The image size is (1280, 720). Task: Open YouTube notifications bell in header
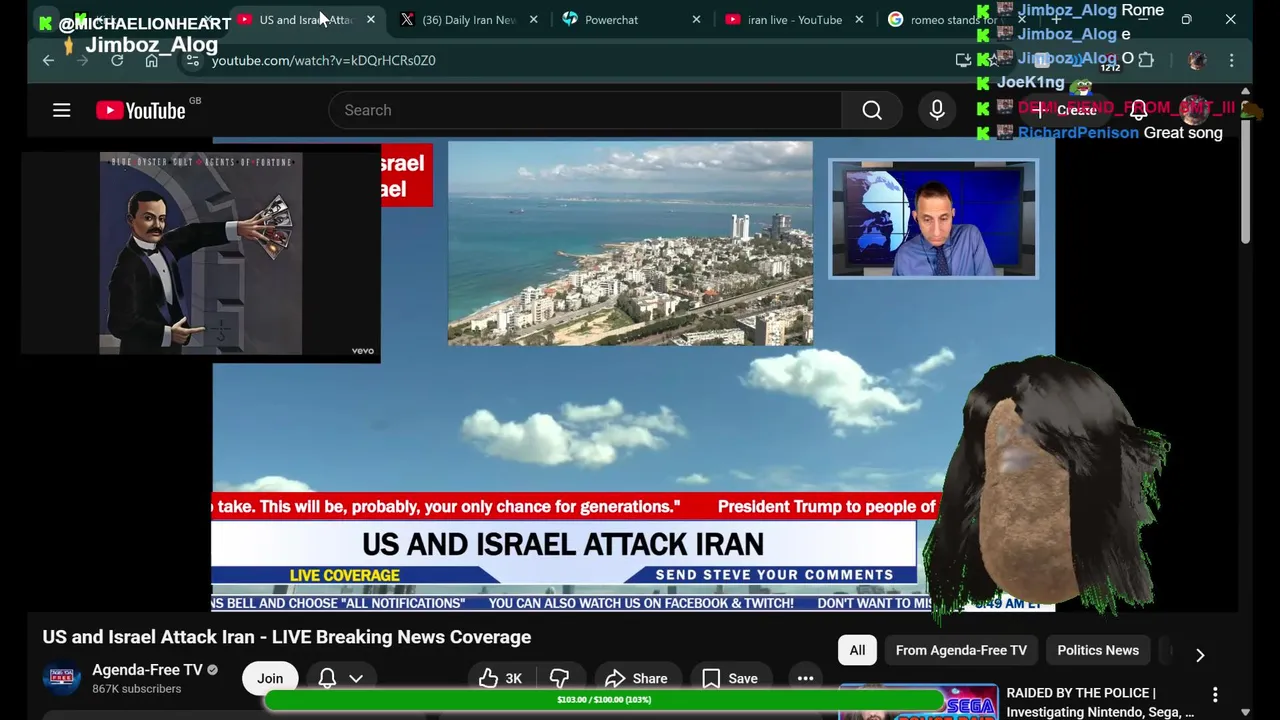tap(1138, 110)
